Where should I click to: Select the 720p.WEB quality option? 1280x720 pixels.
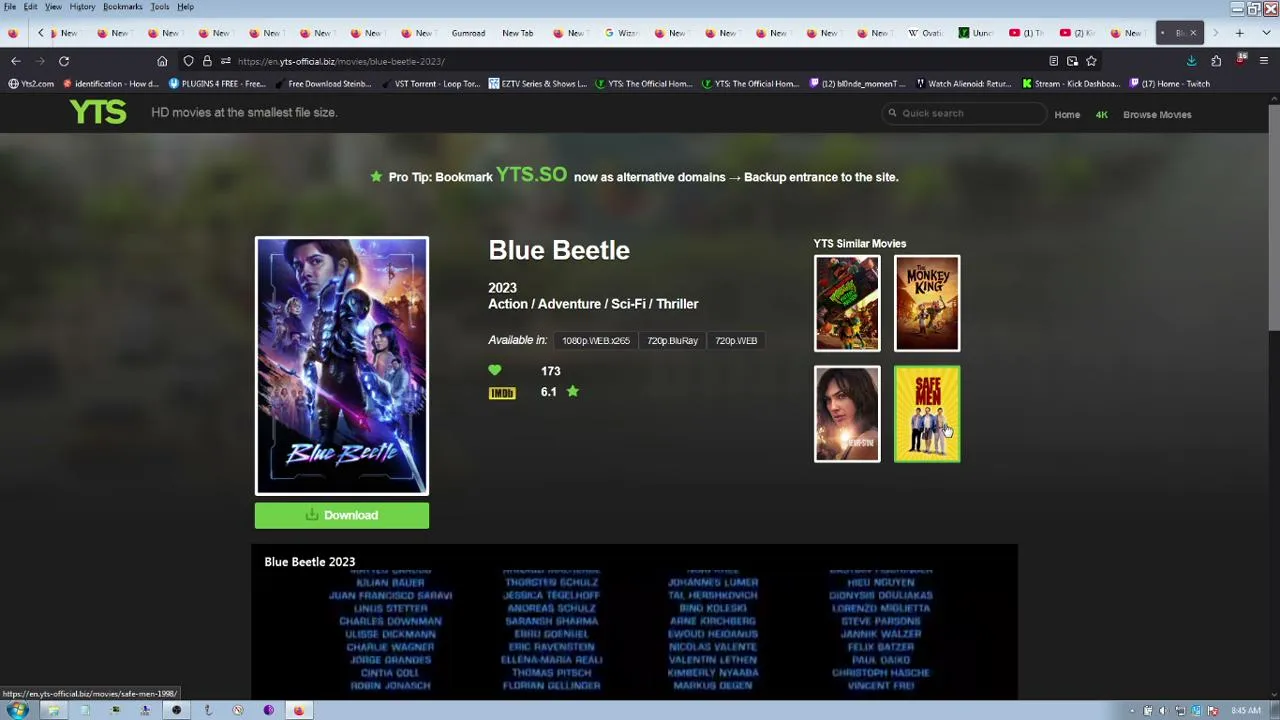tap(736, 341)
